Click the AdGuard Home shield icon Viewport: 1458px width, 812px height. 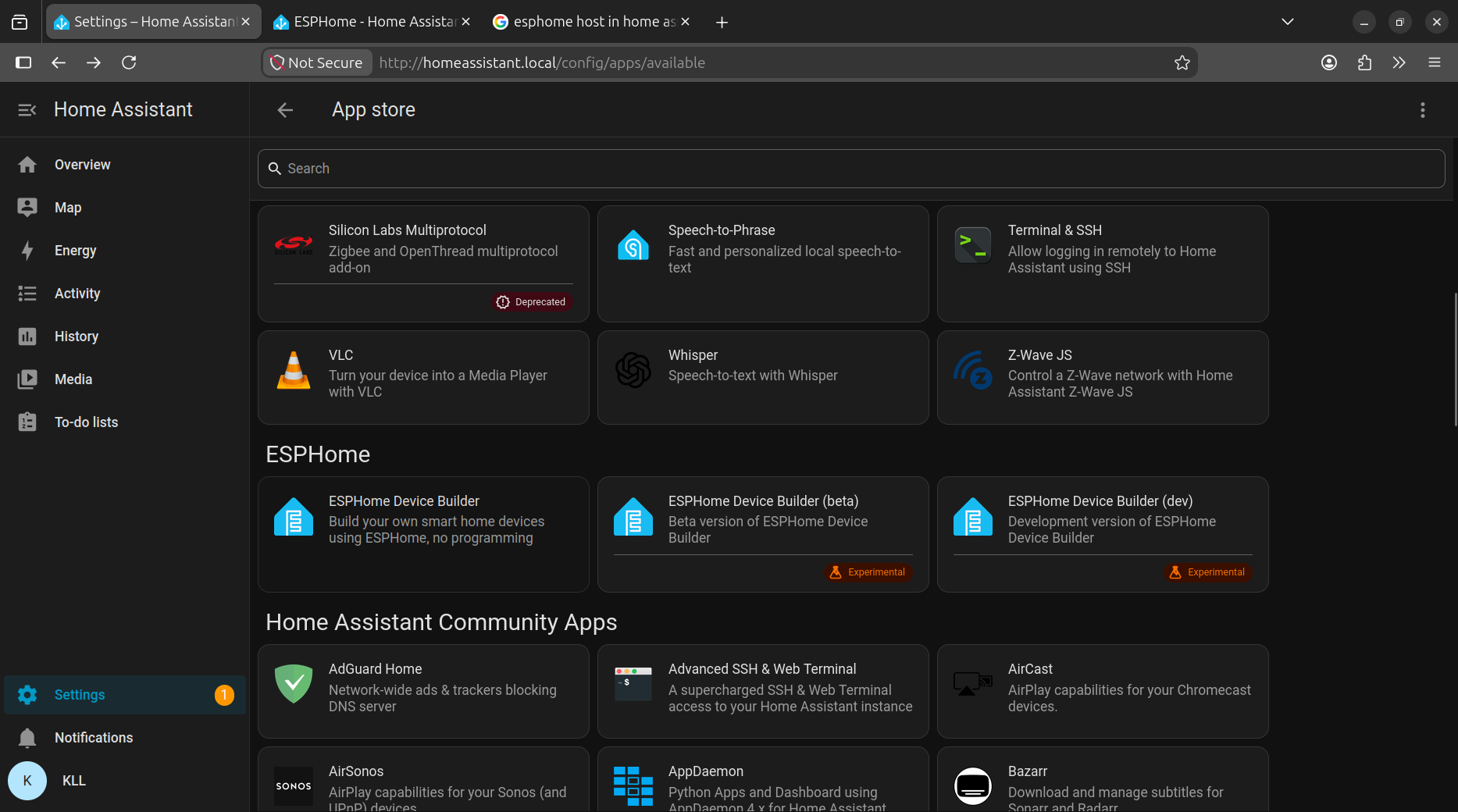(x=294, y=684)
